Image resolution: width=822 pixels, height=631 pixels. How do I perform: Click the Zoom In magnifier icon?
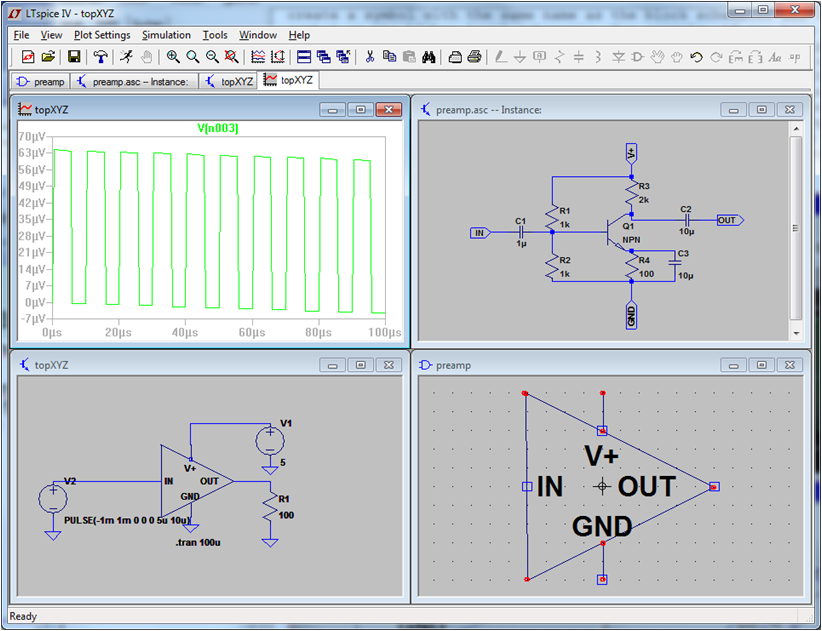[173, 57]
